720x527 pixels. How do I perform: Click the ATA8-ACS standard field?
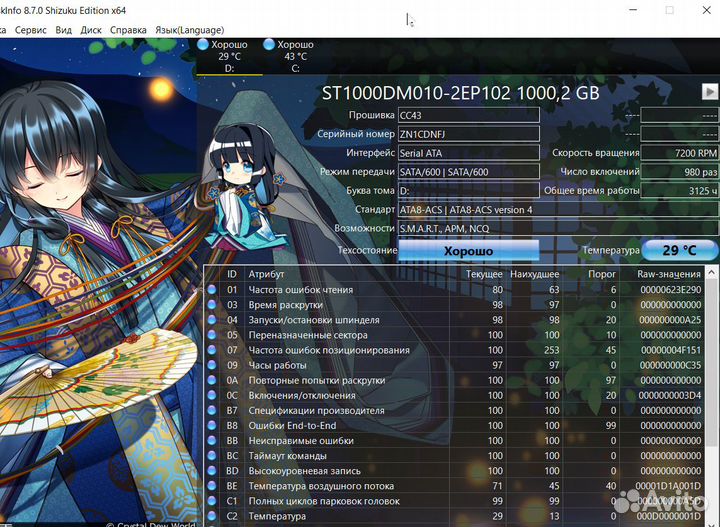(x=558, y=210)
